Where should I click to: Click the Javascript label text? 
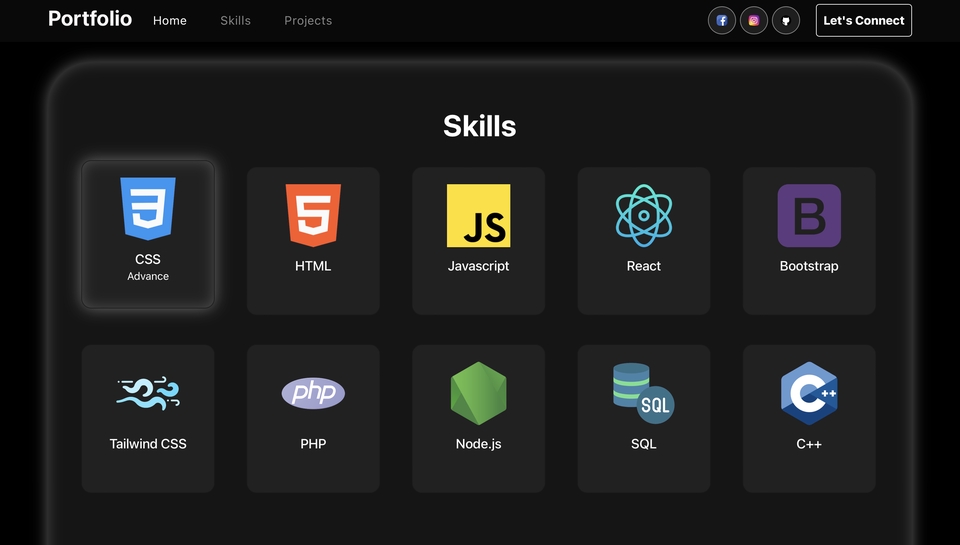click(479, 266)
